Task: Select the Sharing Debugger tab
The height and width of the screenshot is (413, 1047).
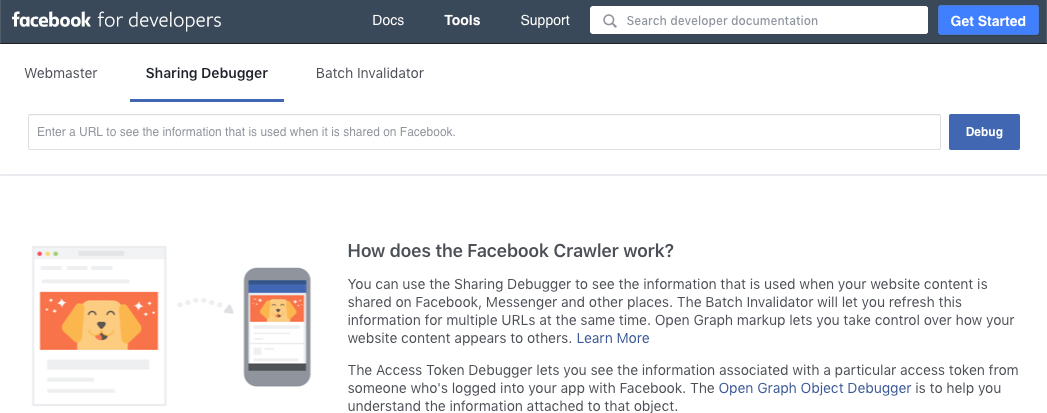Action: point(207,73)
